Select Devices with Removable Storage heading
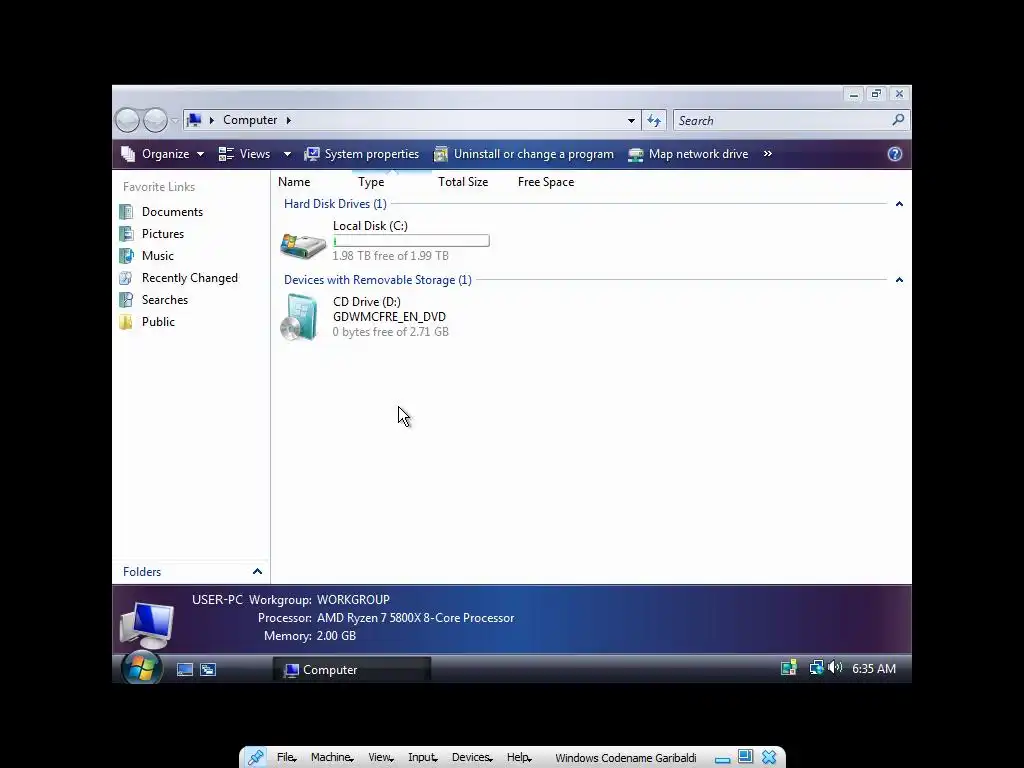 377,280
